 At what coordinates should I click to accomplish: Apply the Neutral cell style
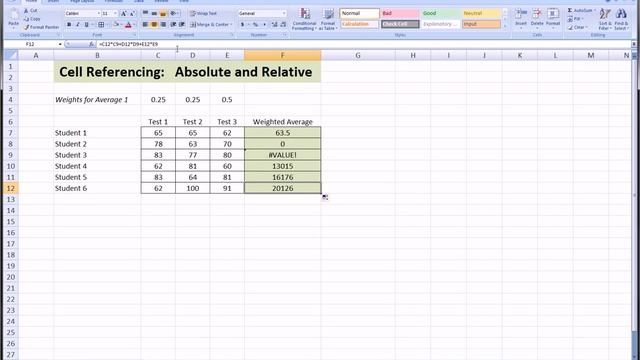(x=481, y=13)
